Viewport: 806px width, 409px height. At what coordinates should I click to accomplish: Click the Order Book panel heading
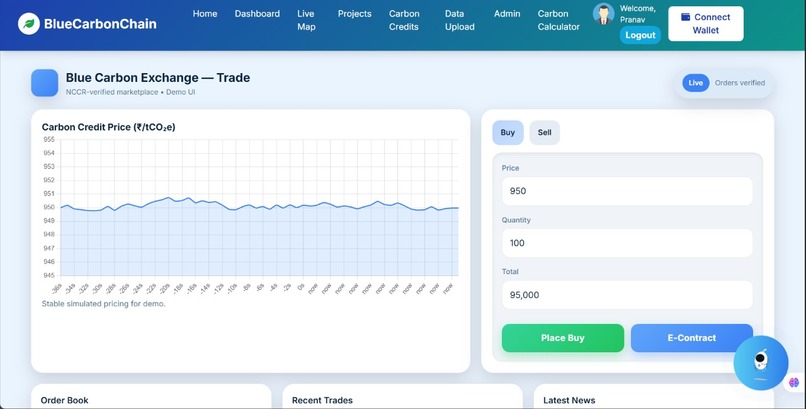point(64,400)
